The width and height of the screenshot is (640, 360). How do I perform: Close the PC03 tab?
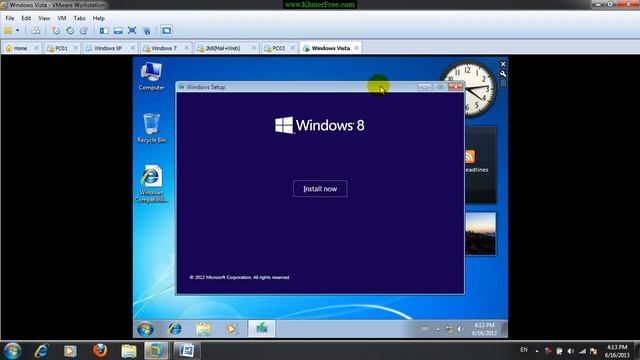[x=292, y=48]
